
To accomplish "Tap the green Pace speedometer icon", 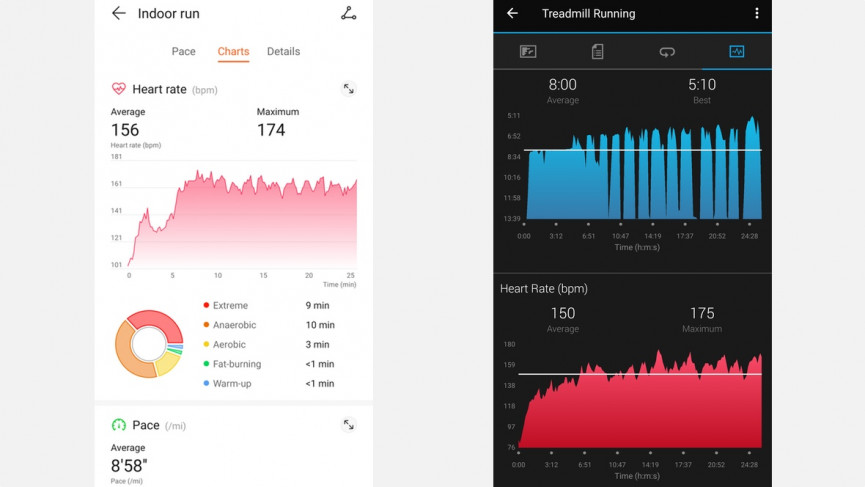I will tap(119, 425).
